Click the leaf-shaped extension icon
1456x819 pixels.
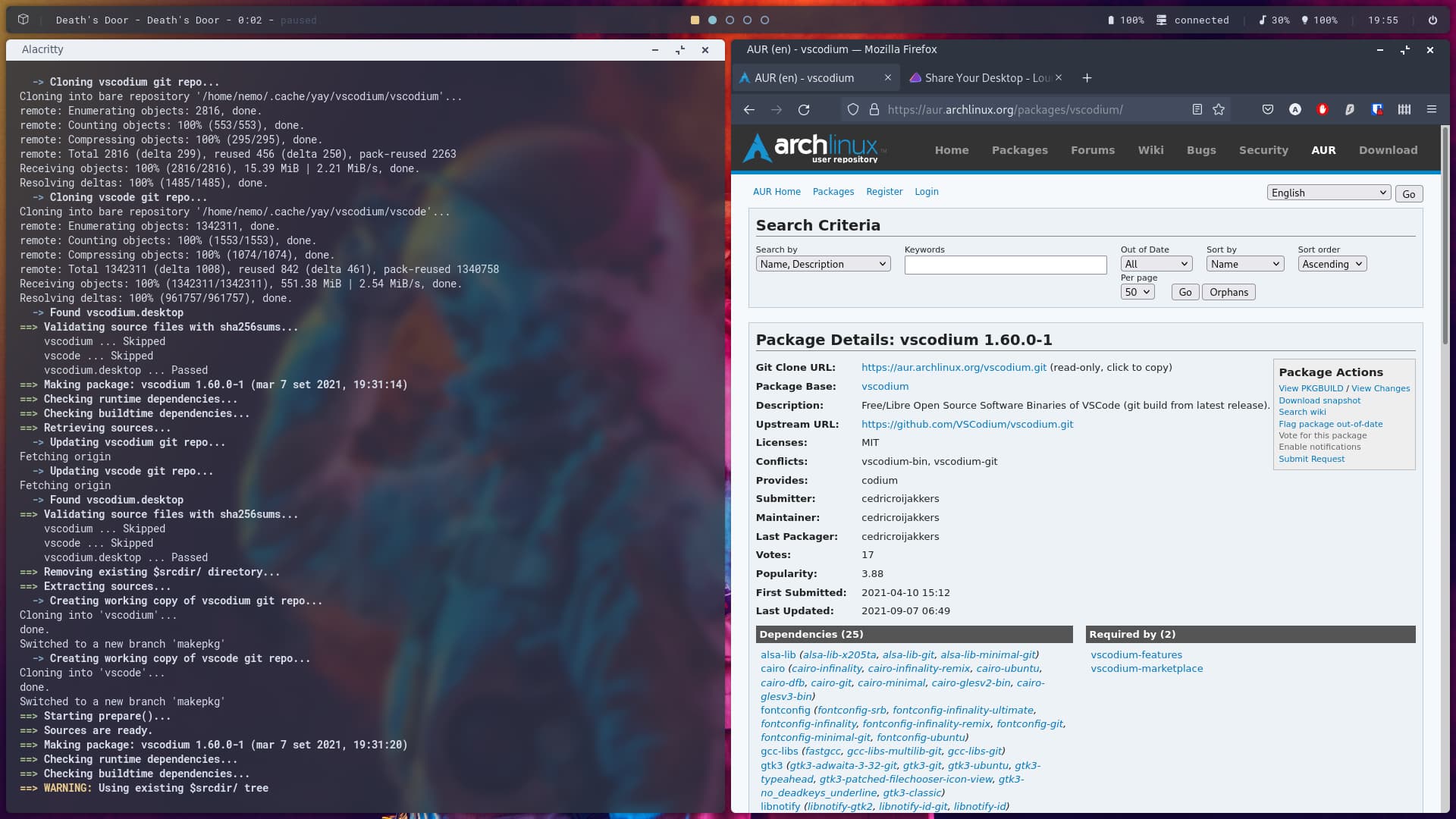[1350, 110]
